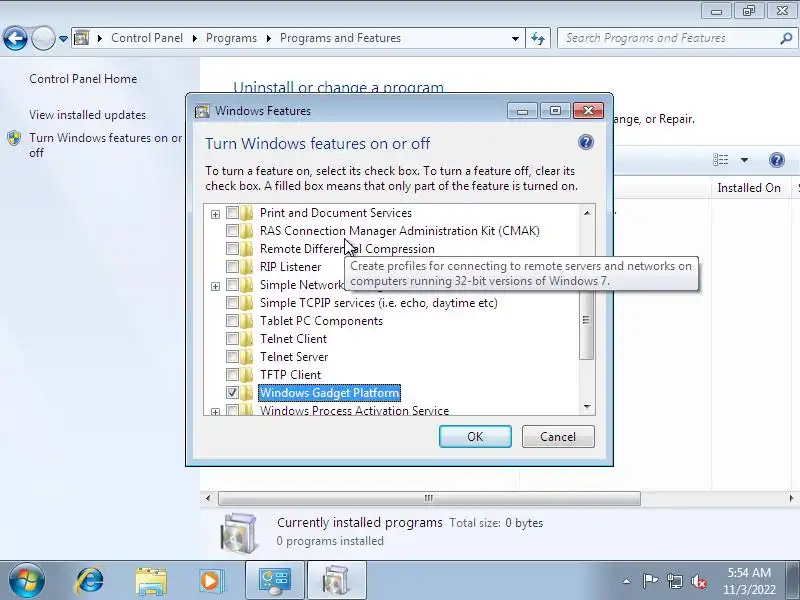
Task: Click Cancel in Windows Features dialog
Action: coord(558,437)
